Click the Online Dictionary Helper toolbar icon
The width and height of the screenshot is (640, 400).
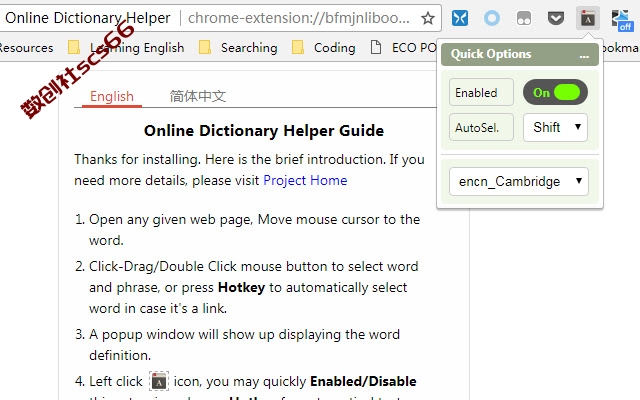tap(588, 18)
